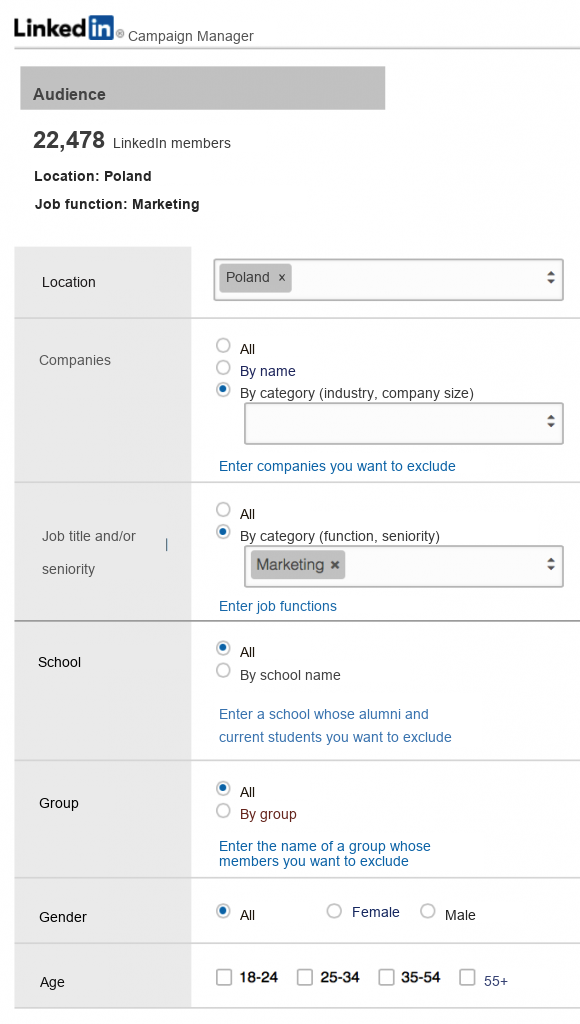The image size is (580, 1024).
Task: Select All genders radio button
Action: pos(223,910)
